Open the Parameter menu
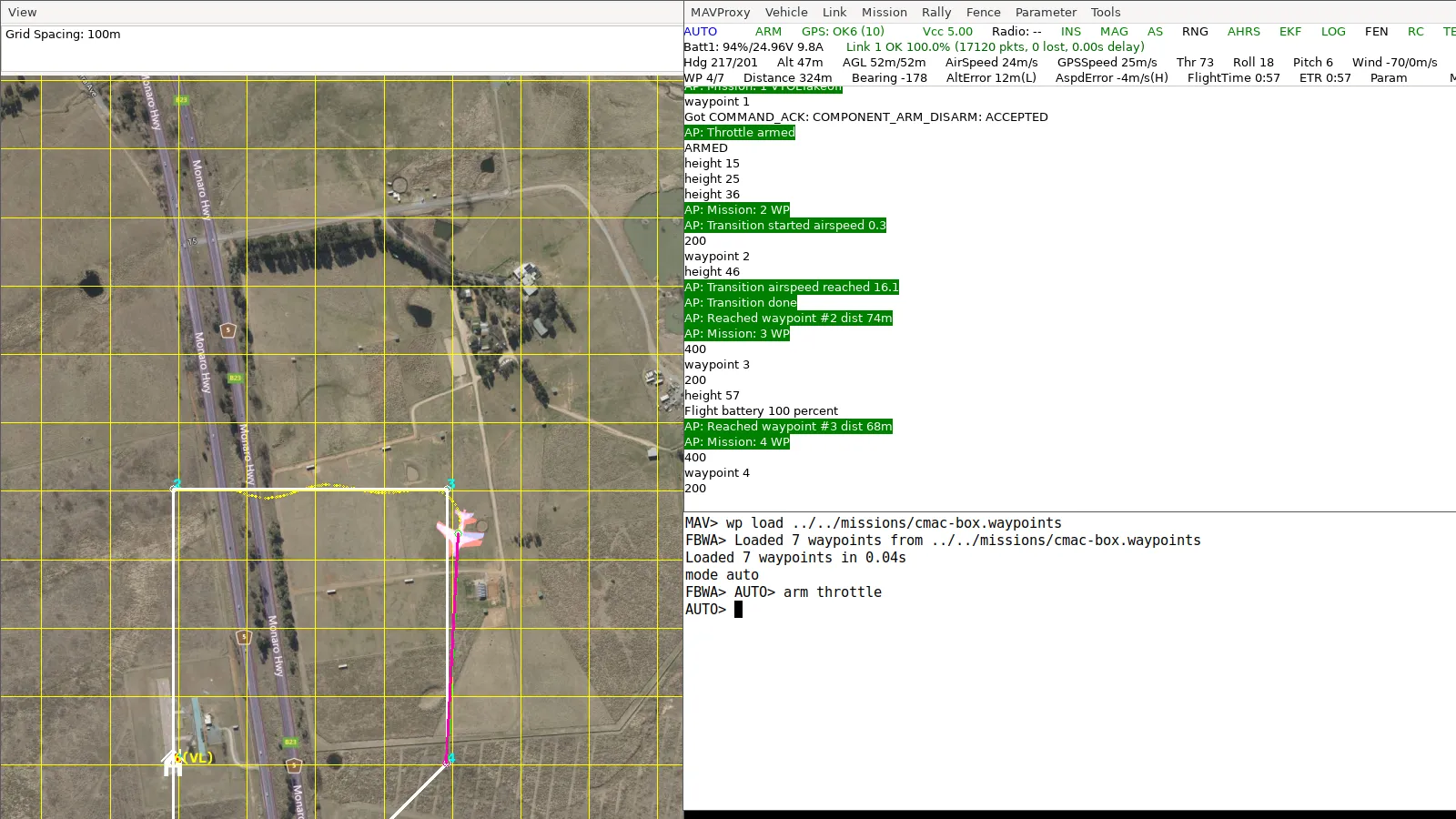The width and height of the screenshot is (1456, 819). pos(1046,12)
